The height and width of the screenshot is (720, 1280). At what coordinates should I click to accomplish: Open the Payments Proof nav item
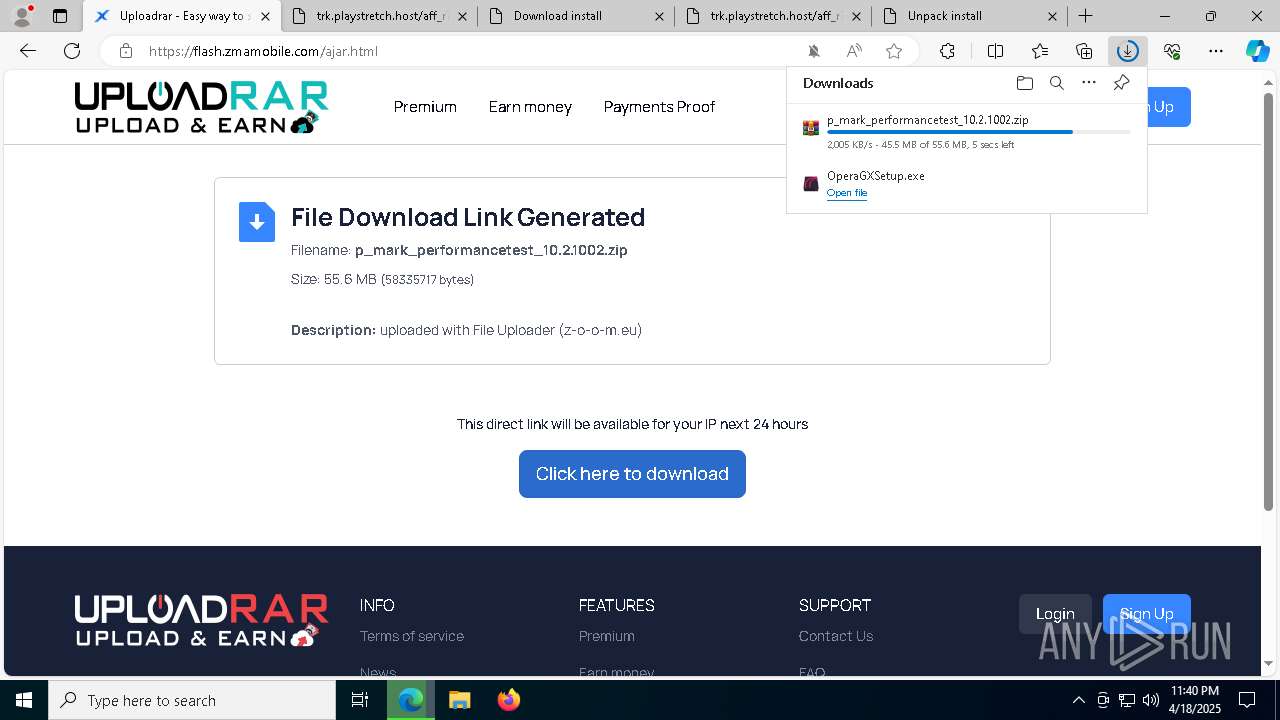[659, 107]
